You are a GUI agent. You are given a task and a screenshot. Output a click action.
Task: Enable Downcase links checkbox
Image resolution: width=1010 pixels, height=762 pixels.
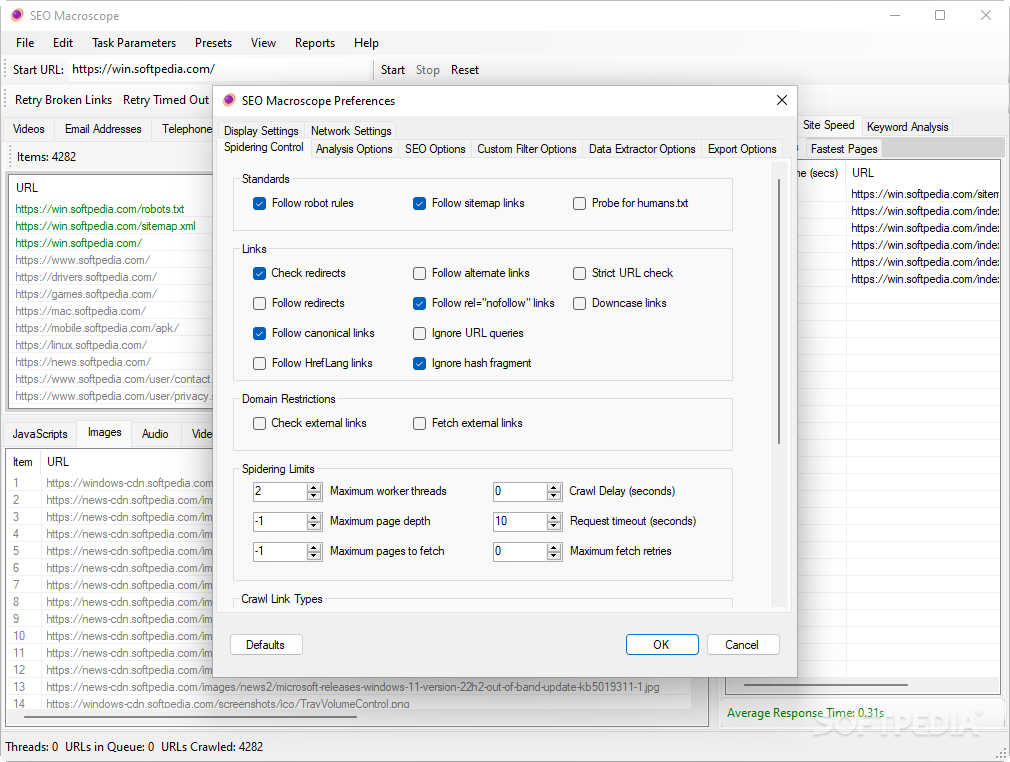pos(579,303)
